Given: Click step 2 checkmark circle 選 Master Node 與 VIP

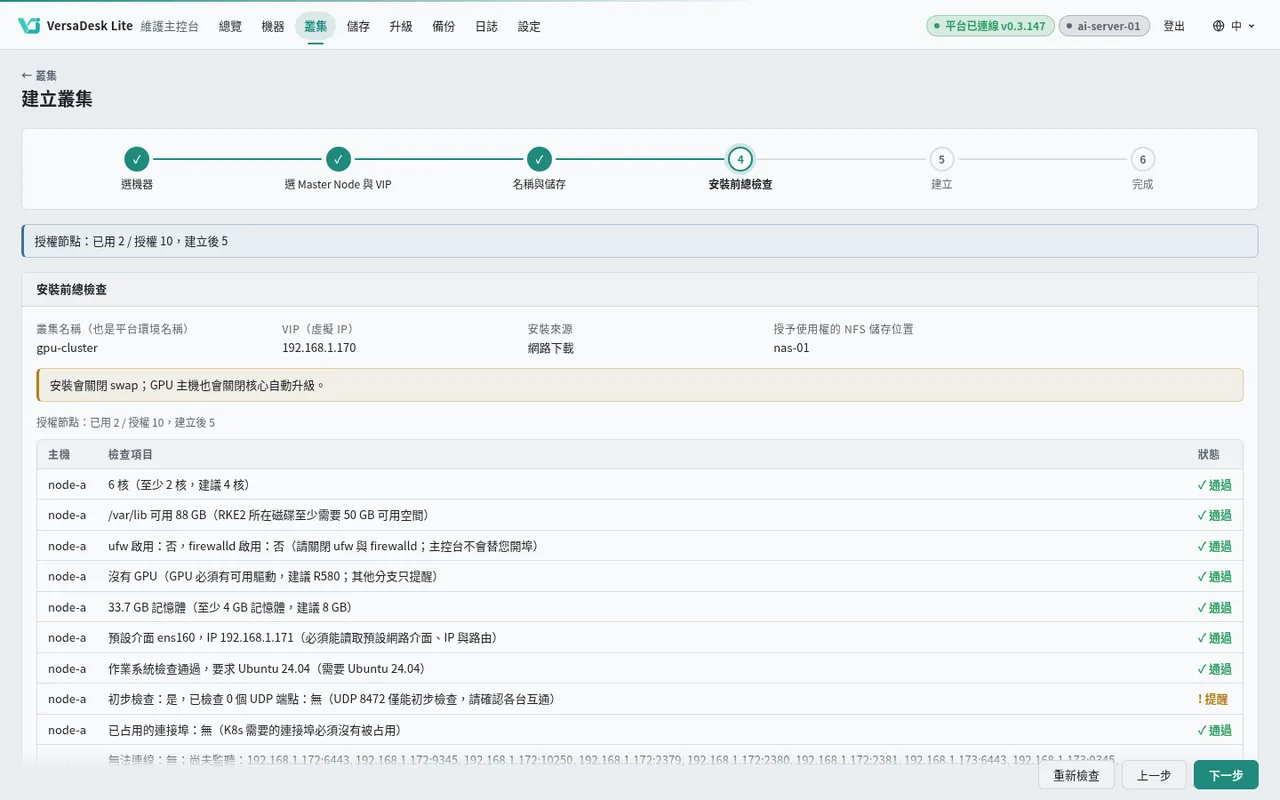Looking at the screenshot, I should [338, 159].
